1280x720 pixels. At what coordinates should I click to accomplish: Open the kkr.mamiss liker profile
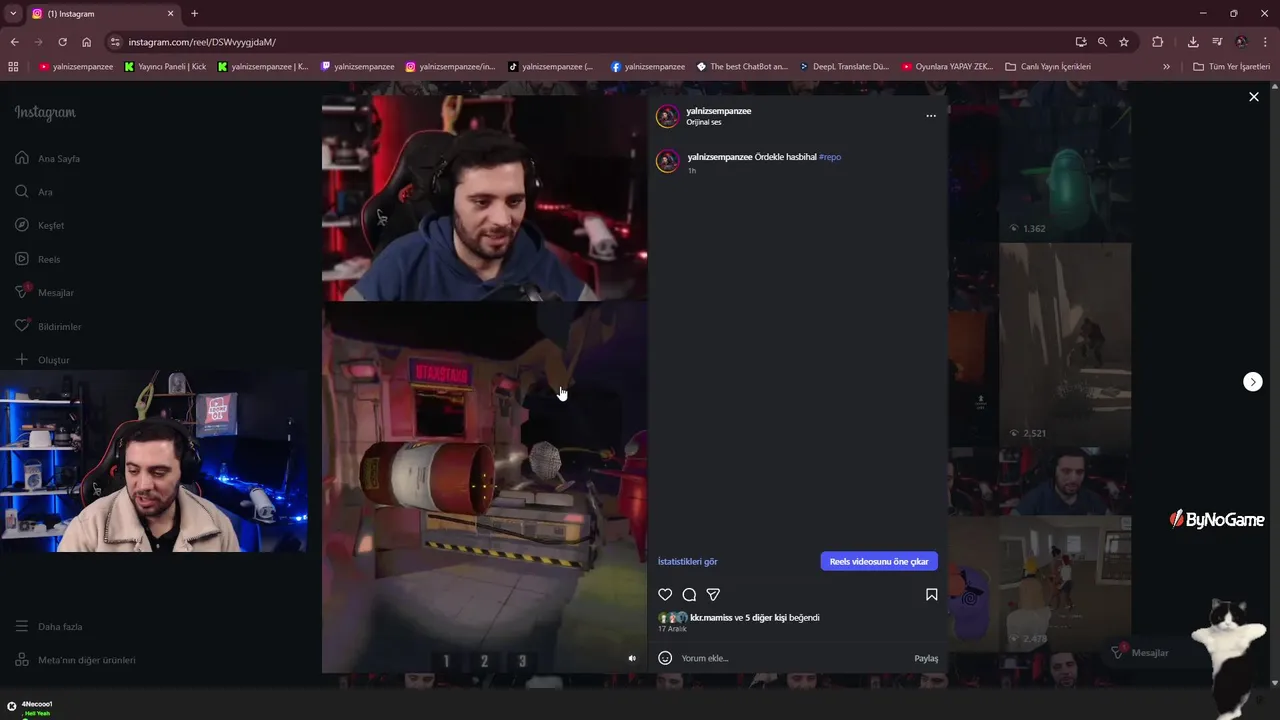(x=711, y=617)
